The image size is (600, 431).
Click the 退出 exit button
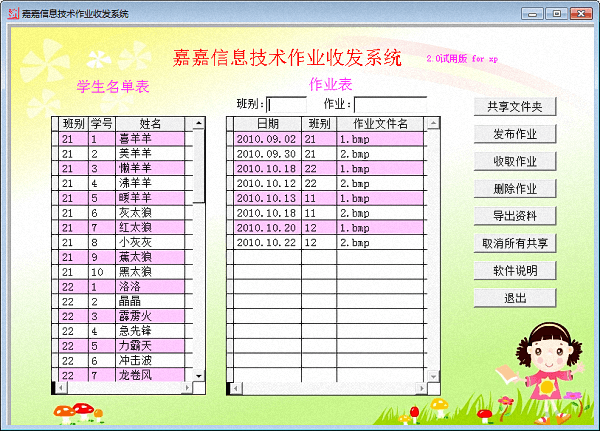point(514,298)
